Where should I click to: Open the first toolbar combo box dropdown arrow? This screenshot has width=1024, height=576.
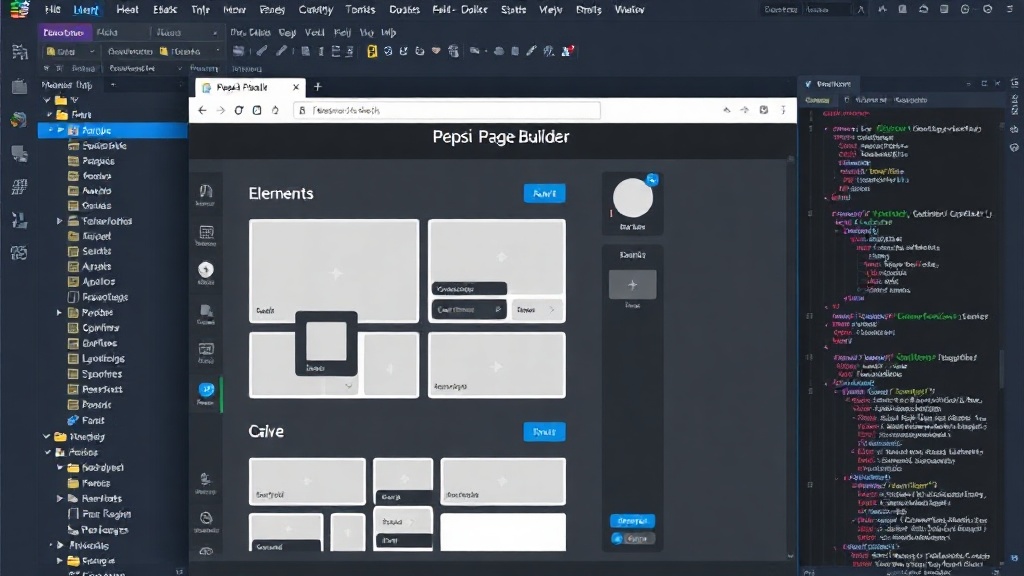tap(91, 51)
